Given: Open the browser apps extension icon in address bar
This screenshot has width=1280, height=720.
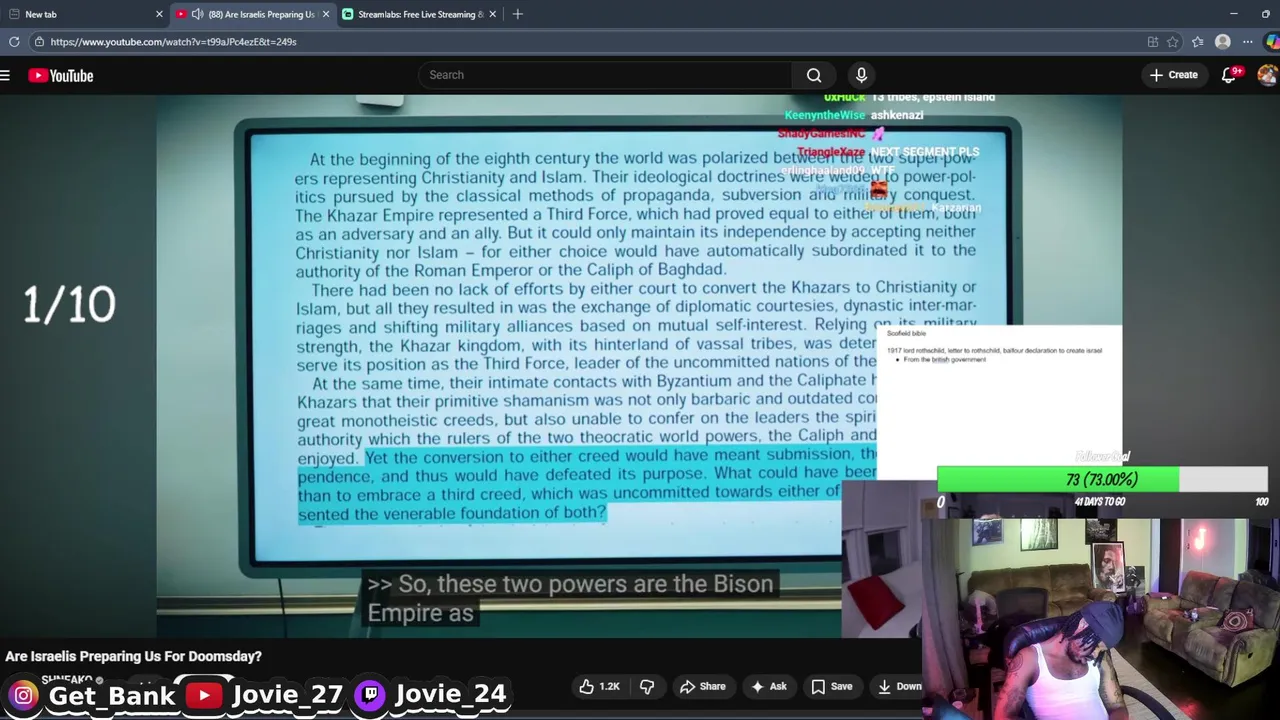Looking at the screenshot, I should (1153, 42).
